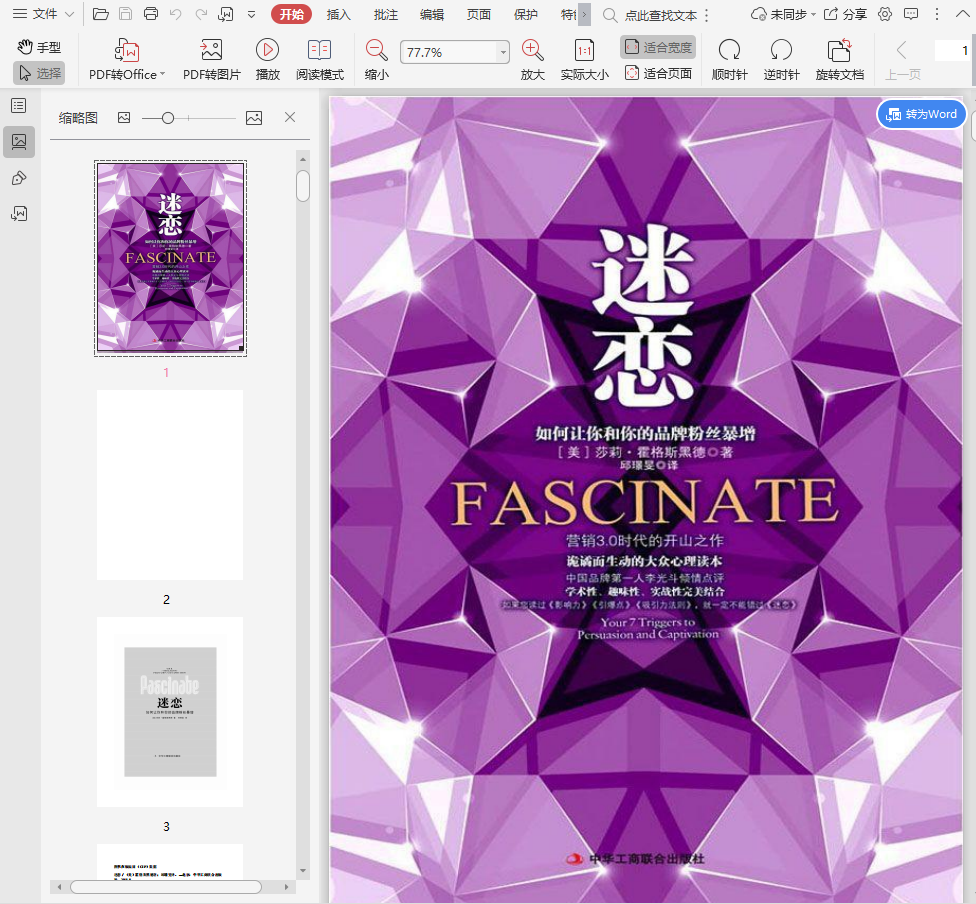Toggle 适合页面 fit page mode

[658, 73]
